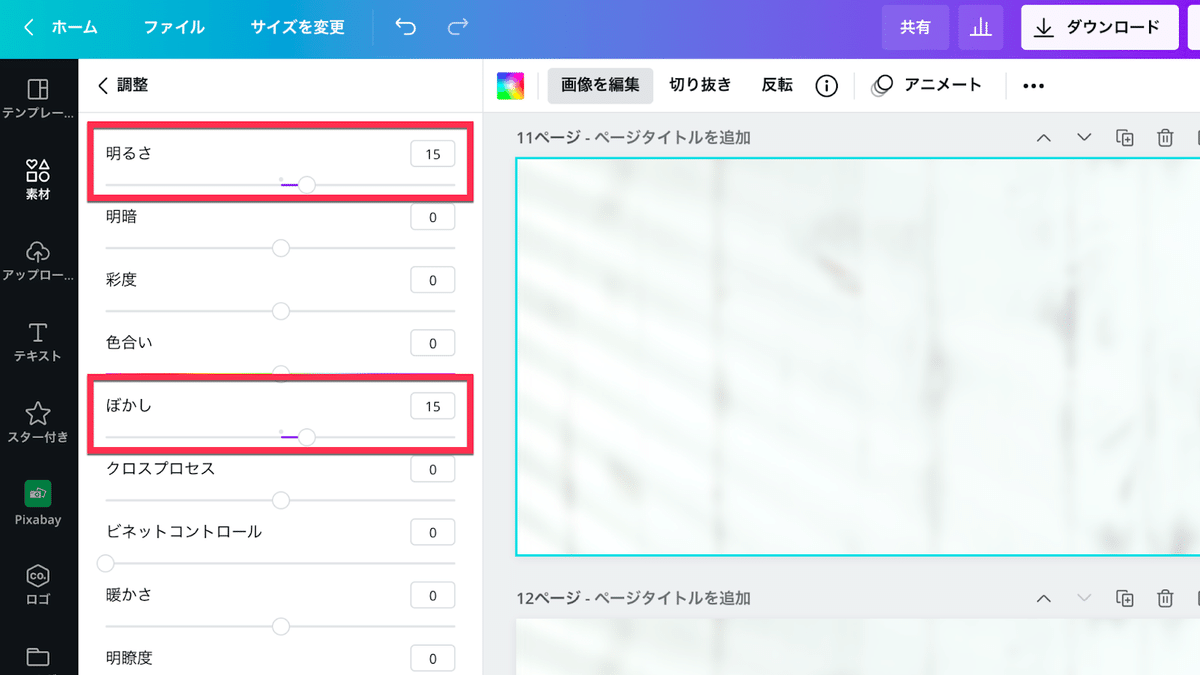Click the page 12 title field
The width and height of the screenshot is (1200, 675).
[673, 598]
